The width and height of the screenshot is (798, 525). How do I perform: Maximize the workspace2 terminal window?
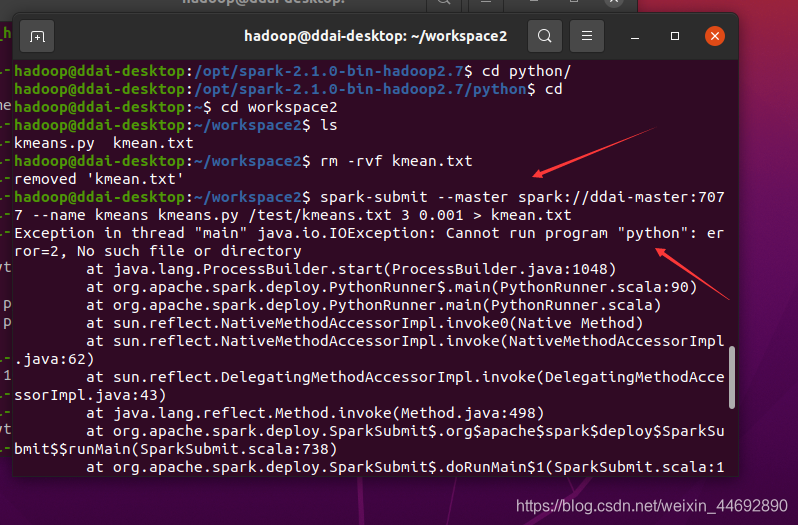[675, 36]
